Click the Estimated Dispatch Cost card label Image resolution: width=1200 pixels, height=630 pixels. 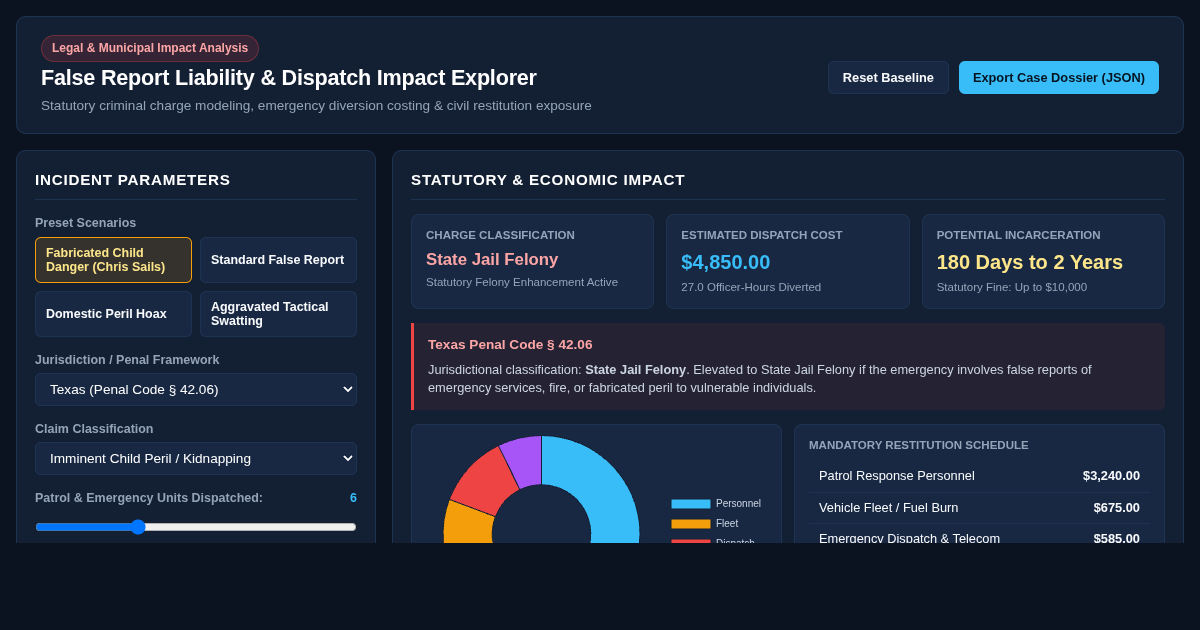coord(762,235)
